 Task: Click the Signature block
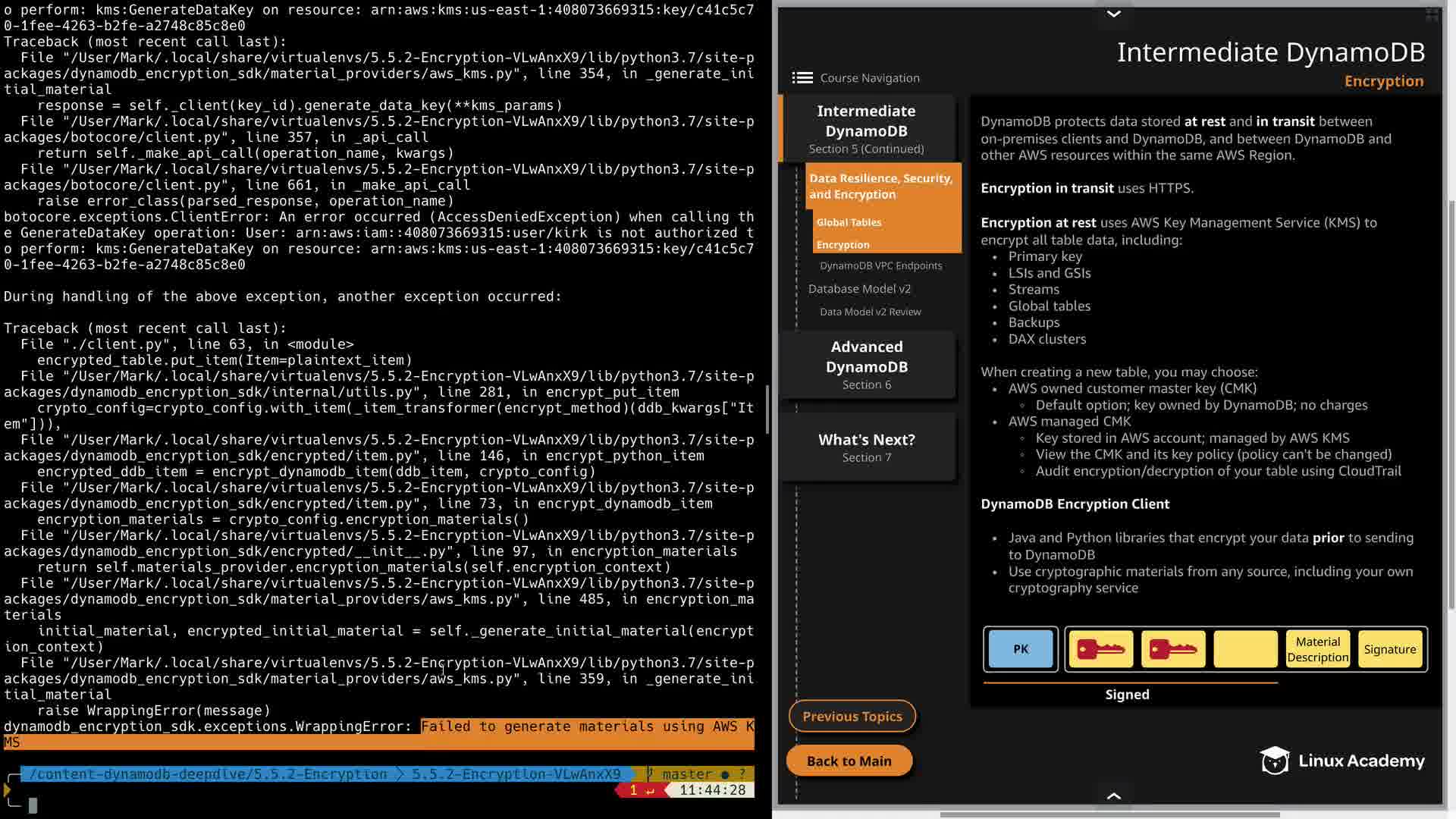click(1389, 649)
